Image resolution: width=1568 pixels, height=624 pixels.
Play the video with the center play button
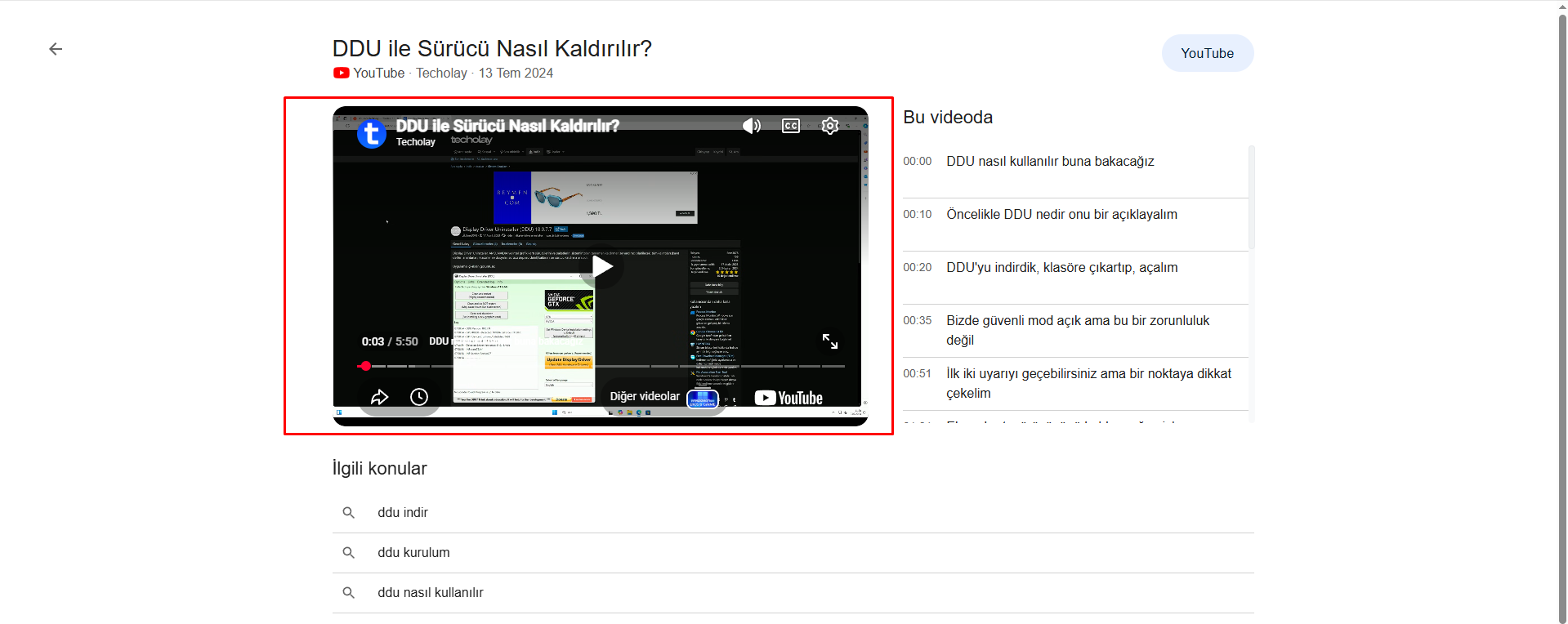point(602,266)
